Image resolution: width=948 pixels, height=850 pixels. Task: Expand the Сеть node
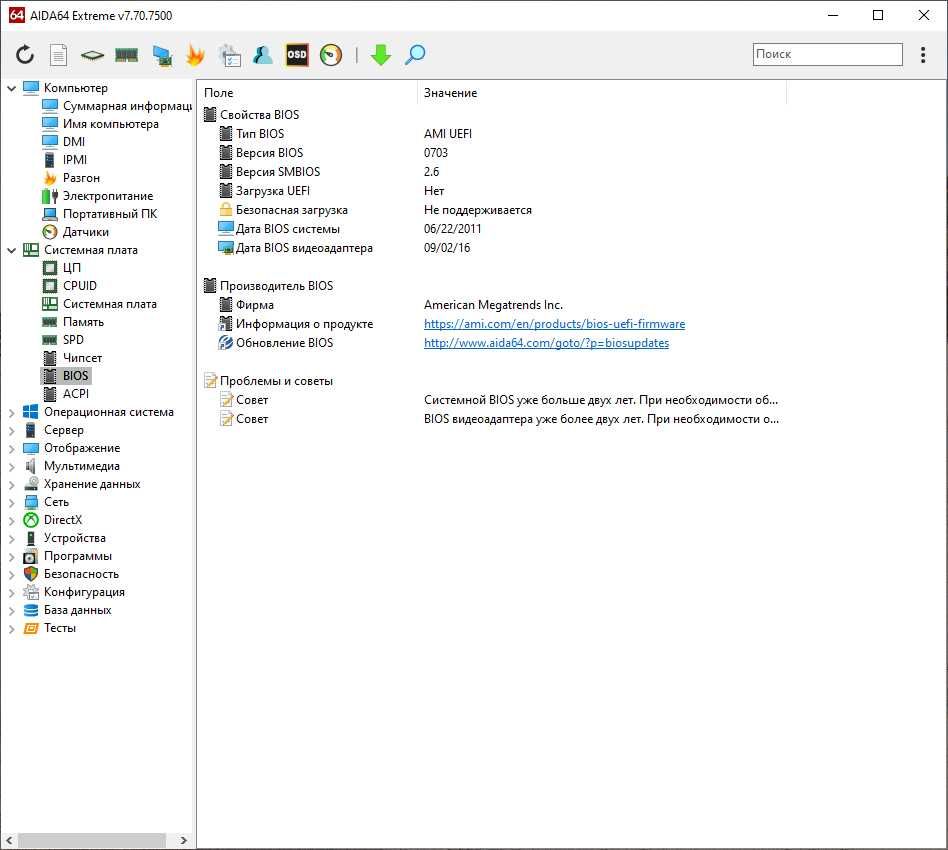point(11,502)
